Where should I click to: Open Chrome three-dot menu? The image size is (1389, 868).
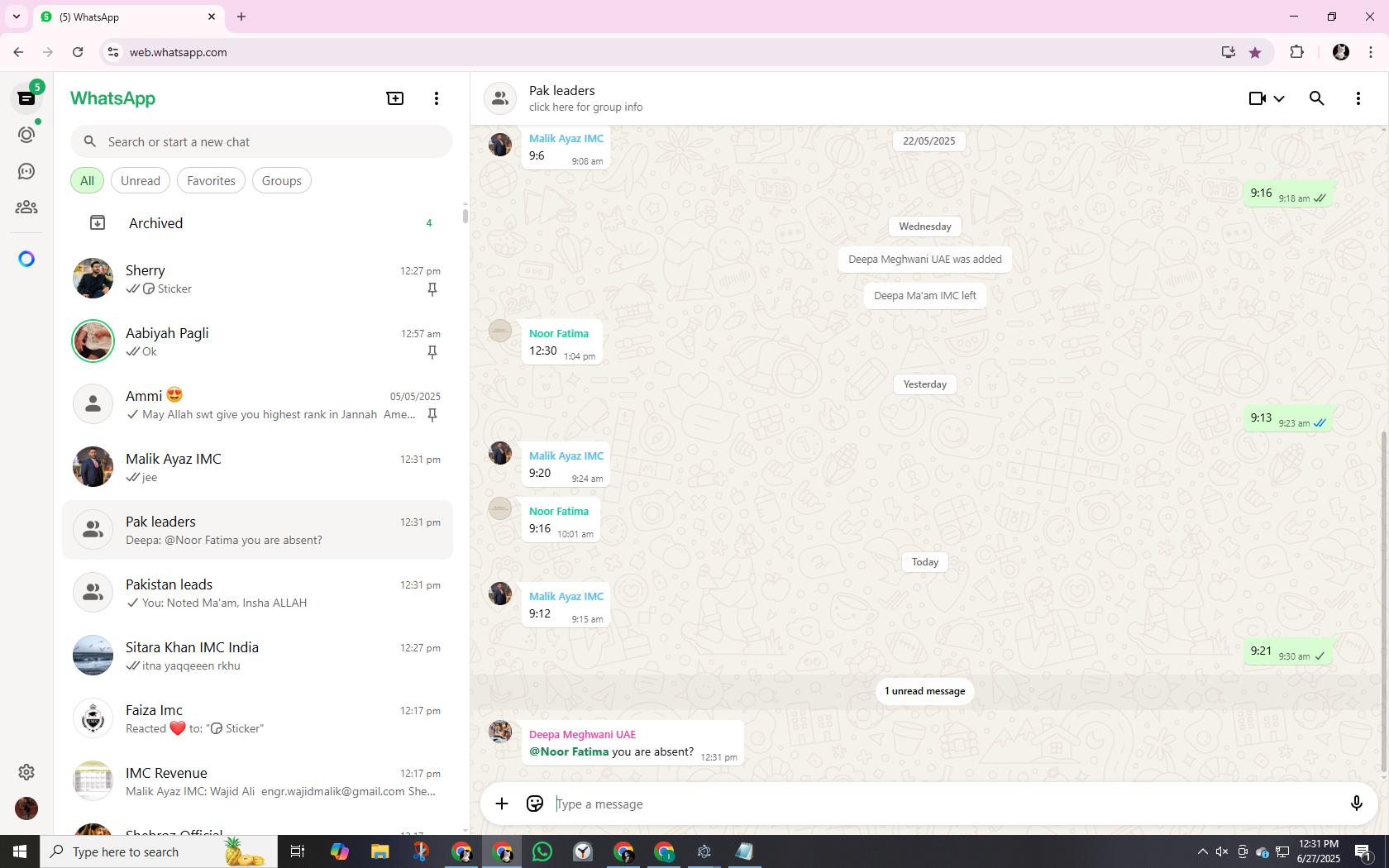pyautogui.click(x=1371, y=52)
